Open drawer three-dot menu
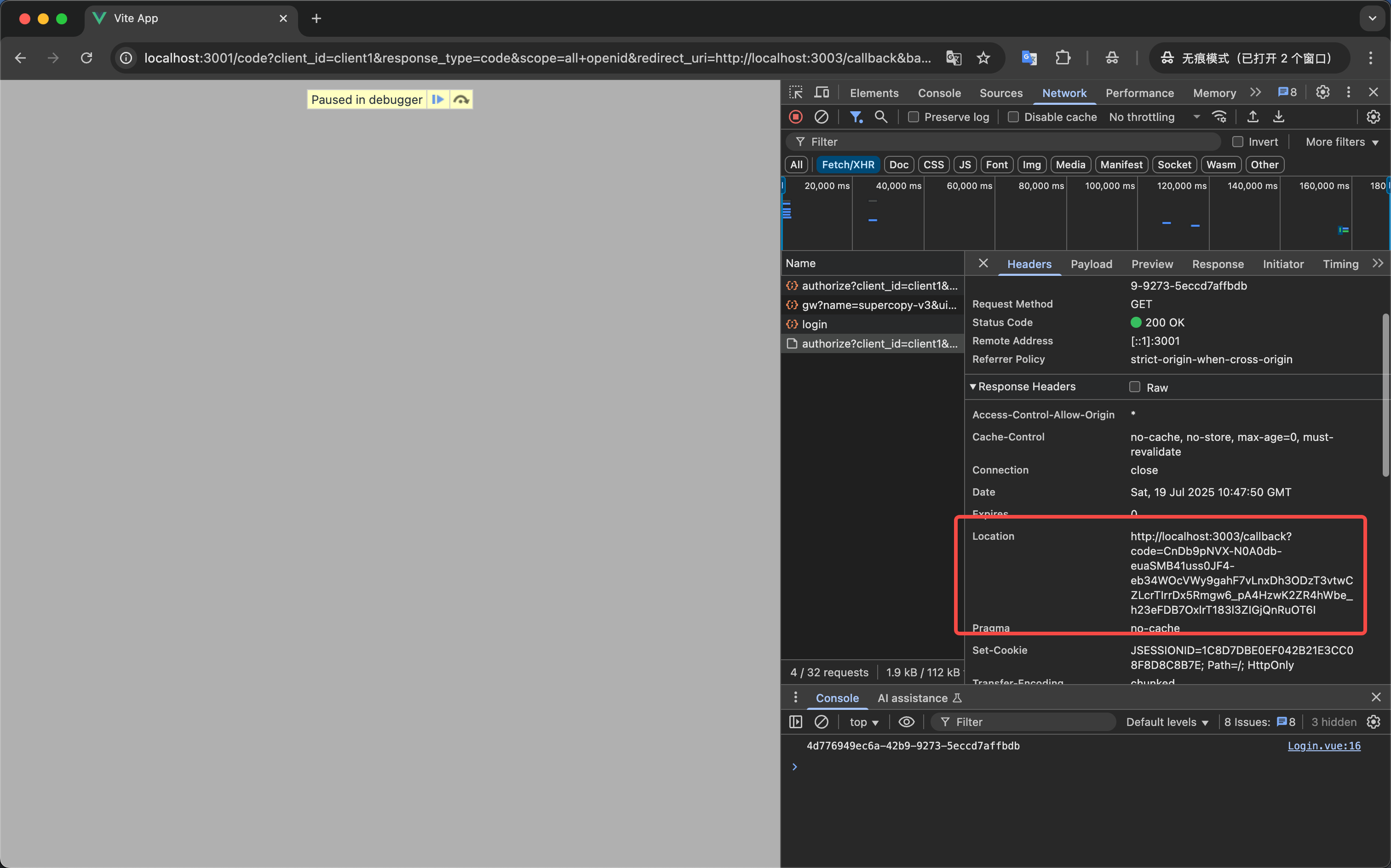The image size is (1391, 868). pos(795,697)
